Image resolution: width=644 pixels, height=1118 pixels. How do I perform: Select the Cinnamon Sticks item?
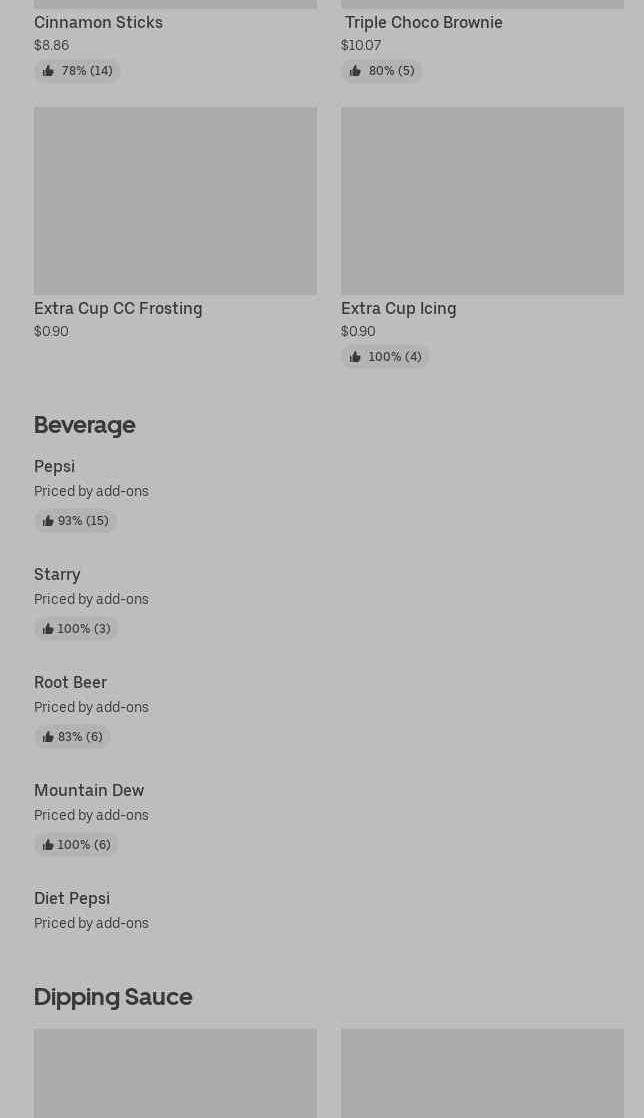(x=98, y=22)
